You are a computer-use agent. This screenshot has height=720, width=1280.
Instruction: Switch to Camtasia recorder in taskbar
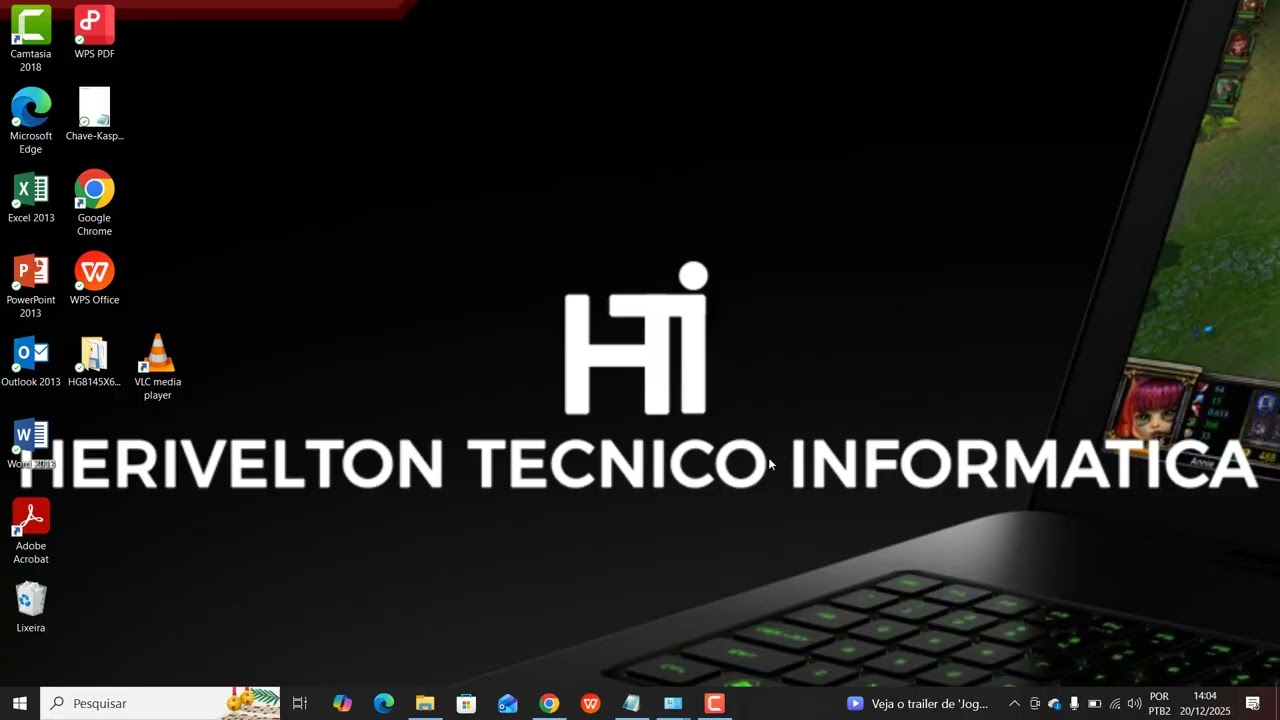(715, 703)
